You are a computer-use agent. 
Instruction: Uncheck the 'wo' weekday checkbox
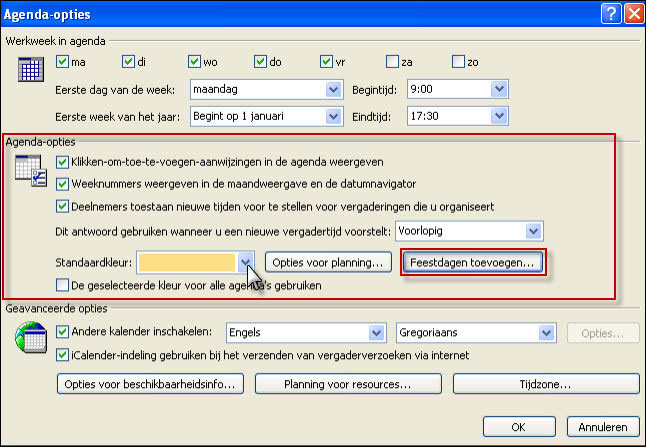tap(194, 62)
